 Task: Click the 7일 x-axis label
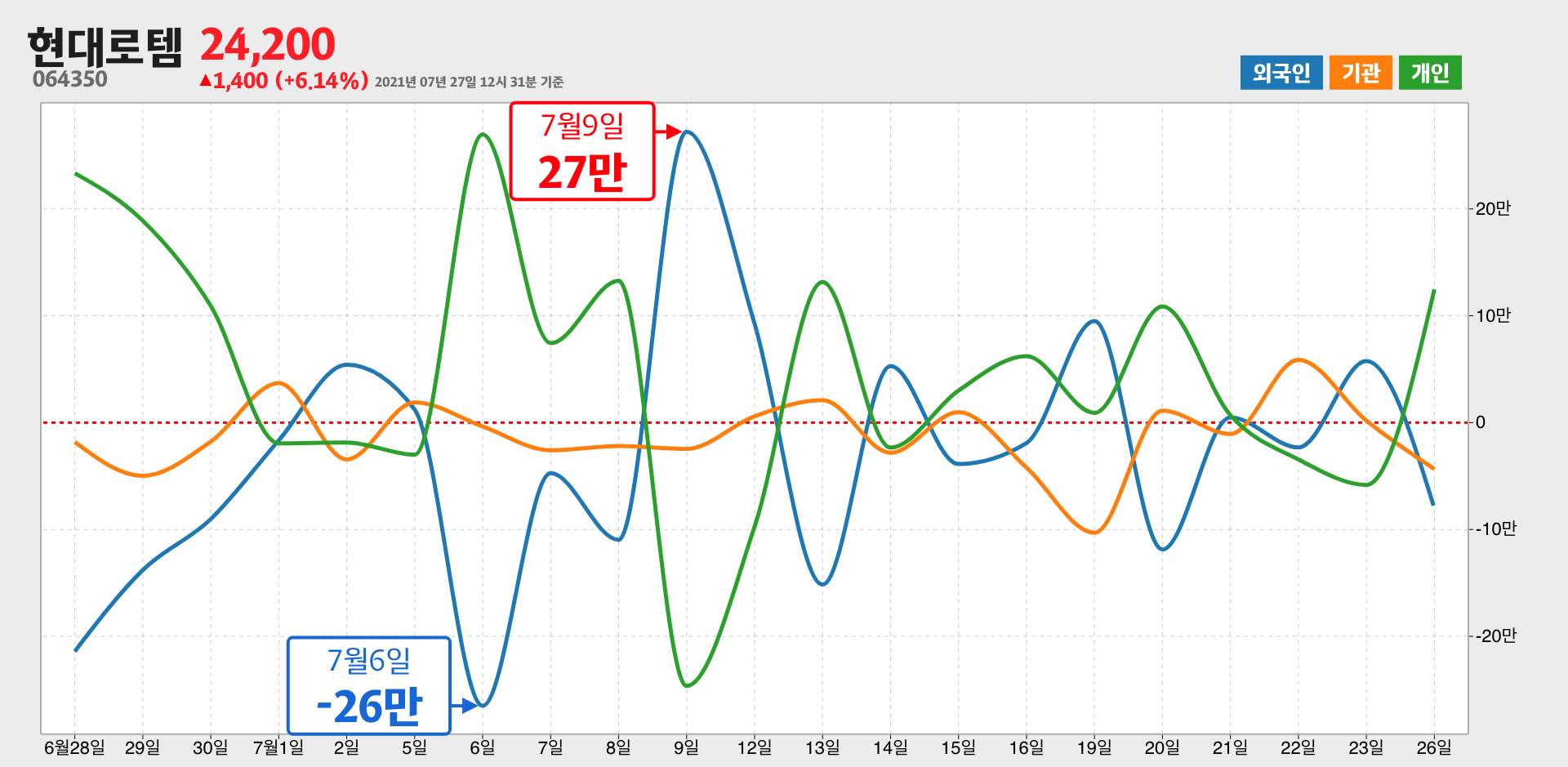click(x=550, y=747)
